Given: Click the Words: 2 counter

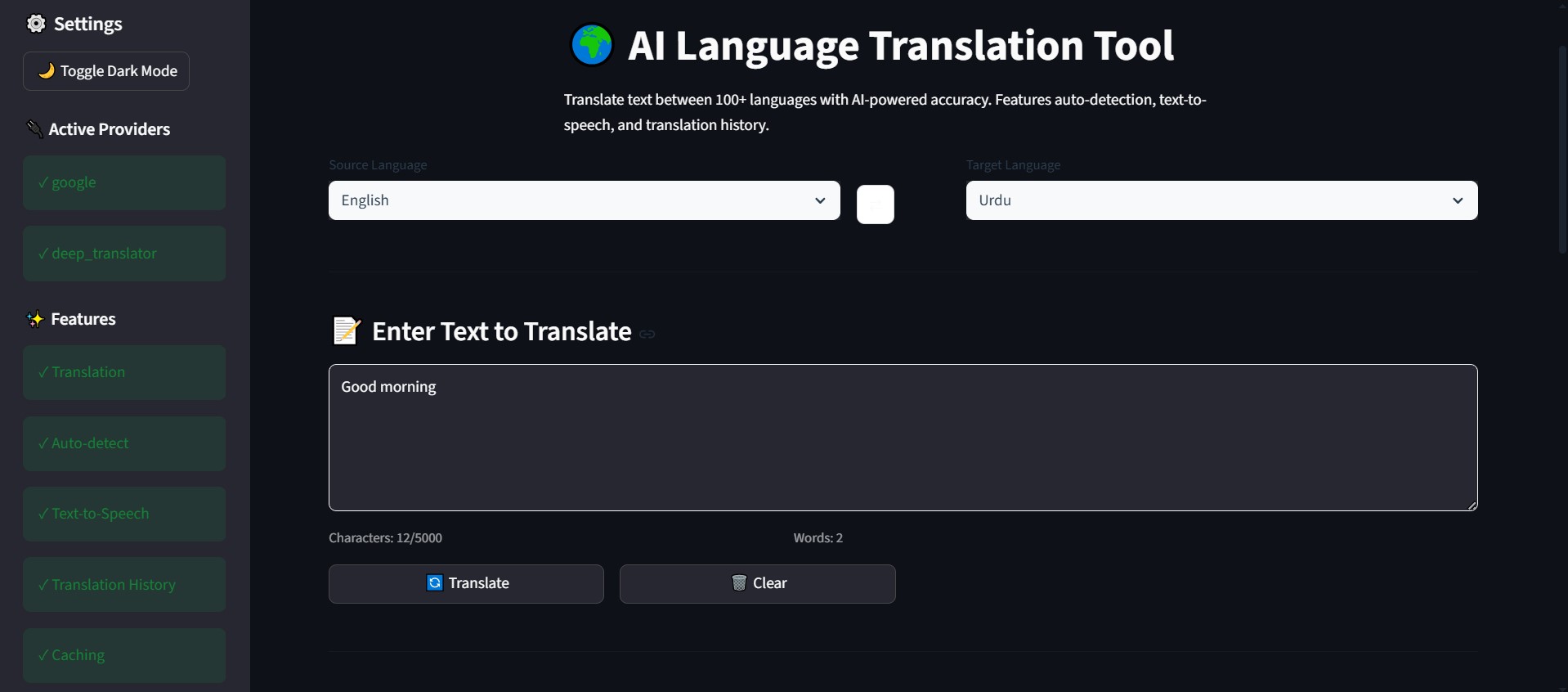Looking at the screenshot, I should coord(818,538).
